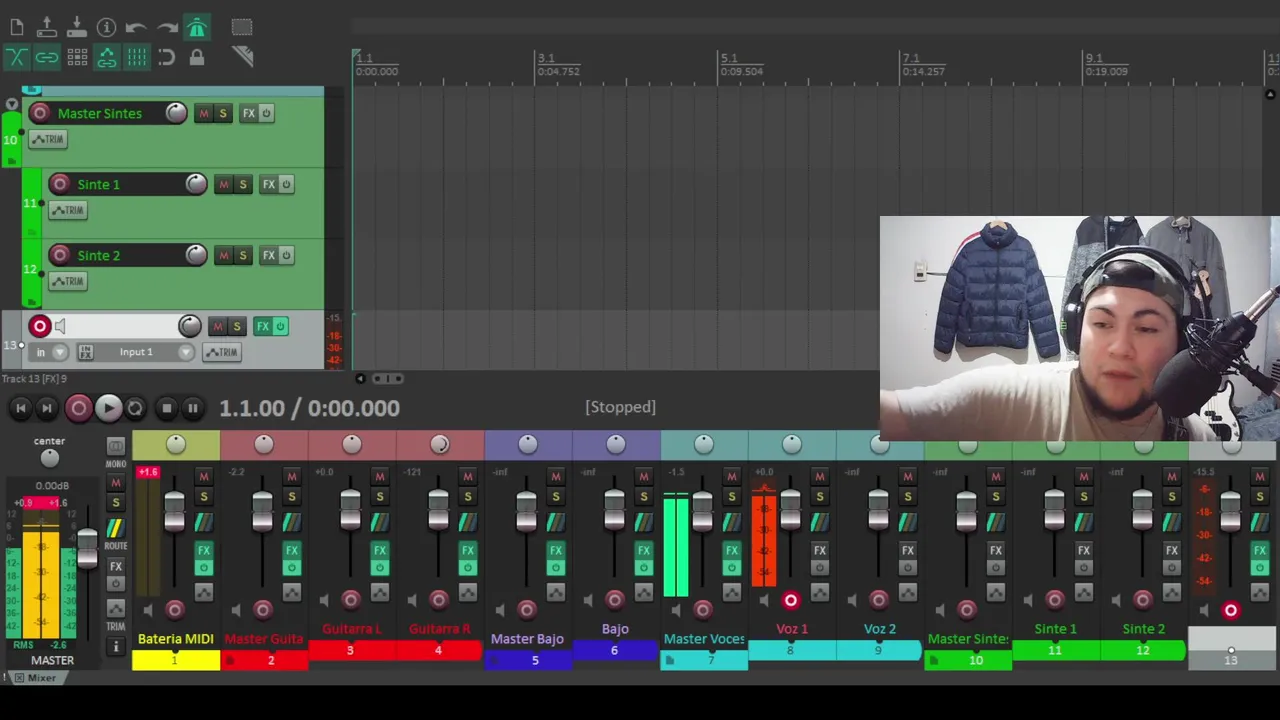This screenshot has height=720, width=1280.
Task: Toggle item grouping chain-link icon
Action: tap(46, 57)
